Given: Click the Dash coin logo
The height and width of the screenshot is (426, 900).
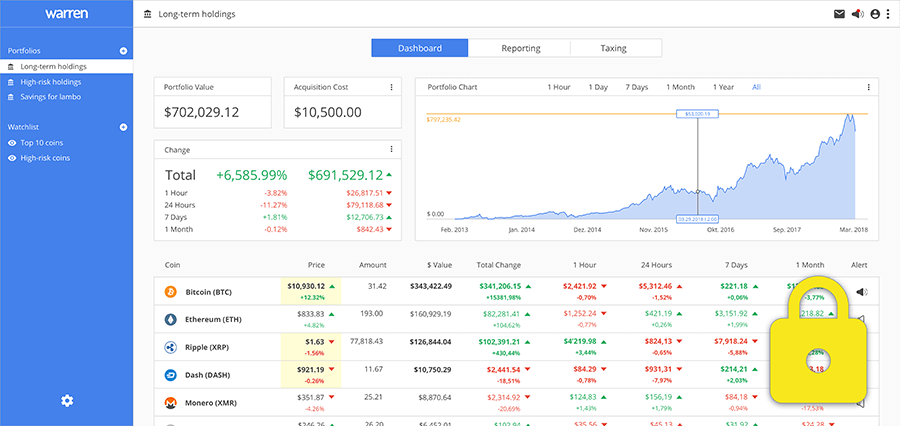Looking at the screenshot, I should 170,375.
